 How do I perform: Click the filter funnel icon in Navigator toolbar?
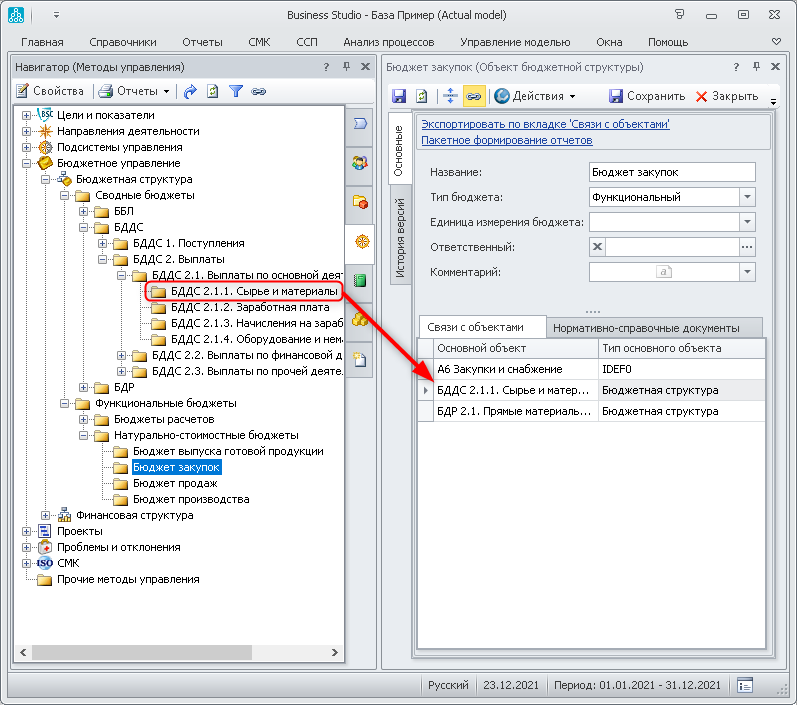[236, 91]
